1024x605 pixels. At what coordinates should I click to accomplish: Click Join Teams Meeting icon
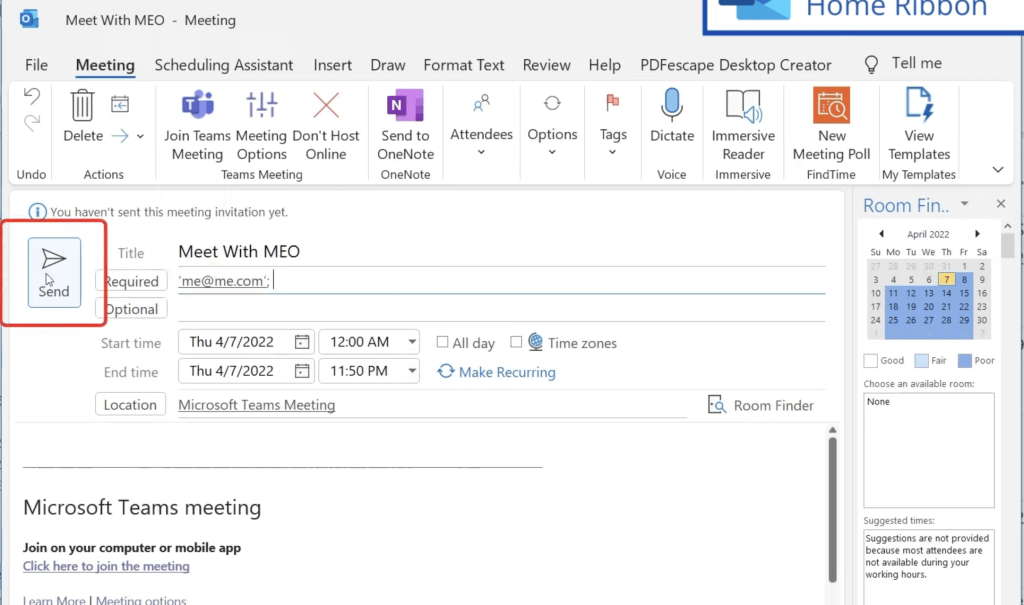tap(197, 105)
